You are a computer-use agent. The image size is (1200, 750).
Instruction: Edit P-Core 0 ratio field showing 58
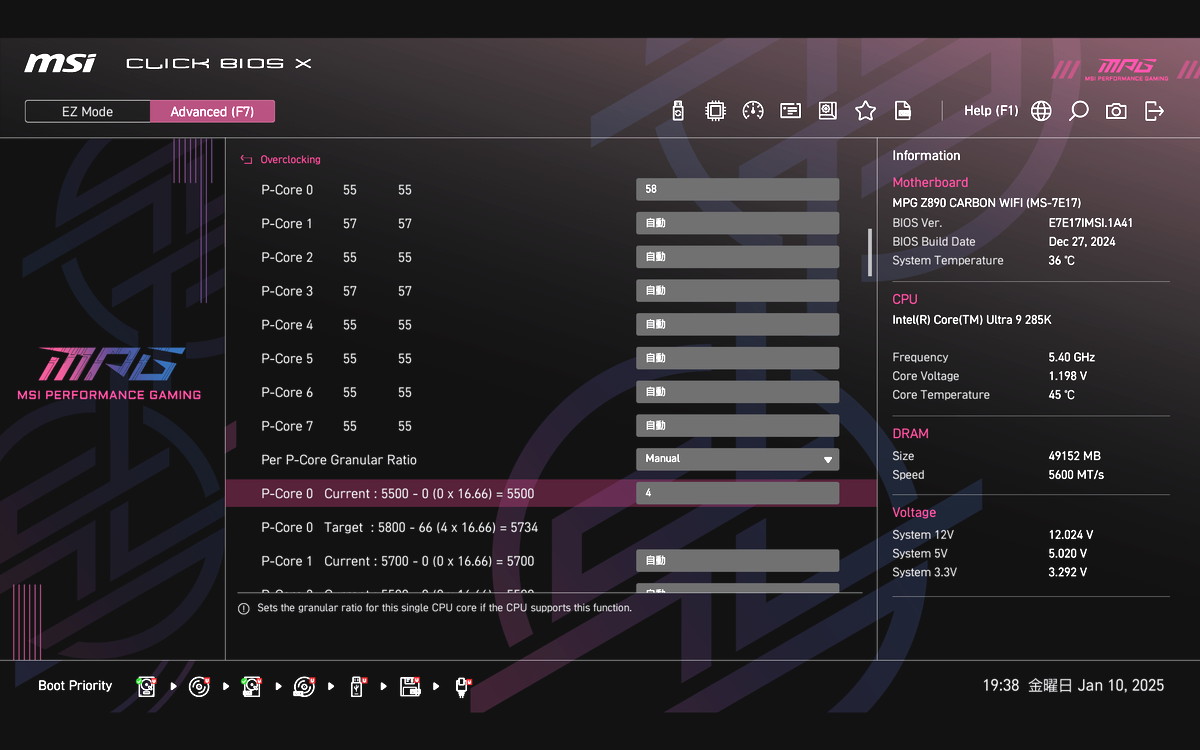pyautogui.click(x=737, y=189)
